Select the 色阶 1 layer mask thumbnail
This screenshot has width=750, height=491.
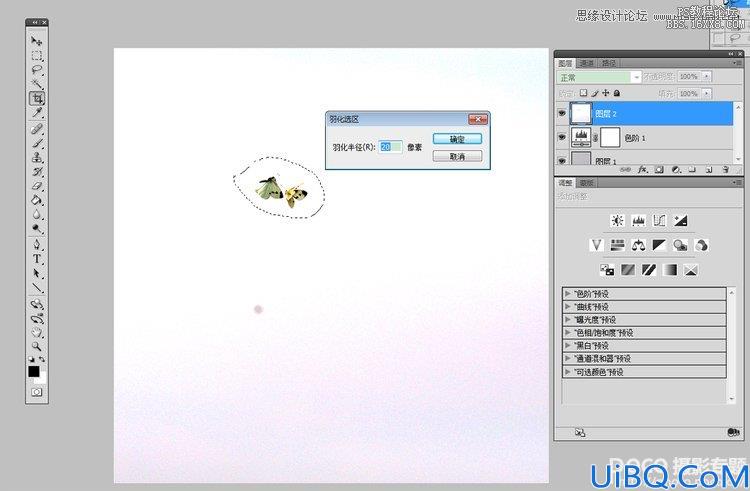pyautogui.click(x=610, y=138)
